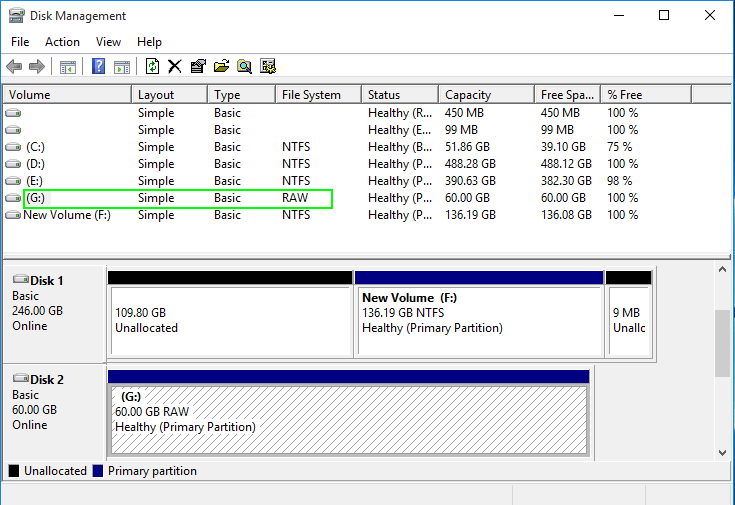Select the New Volume (F:) partition block
Image resolution: width=735 pixels, height=505 pixels.
479,315
